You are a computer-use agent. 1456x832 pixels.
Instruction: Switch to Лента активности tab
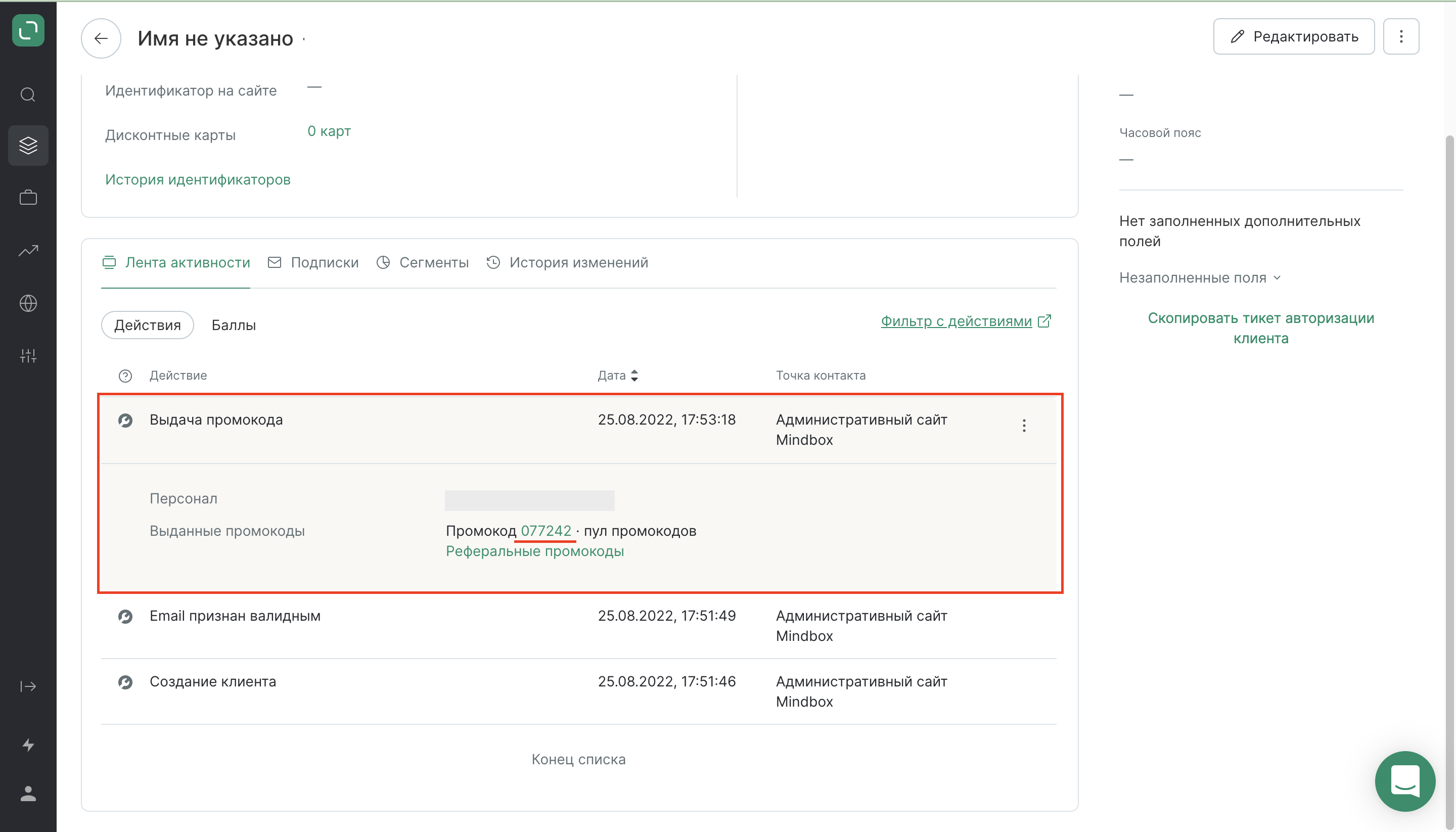click(x=176, y=263)
